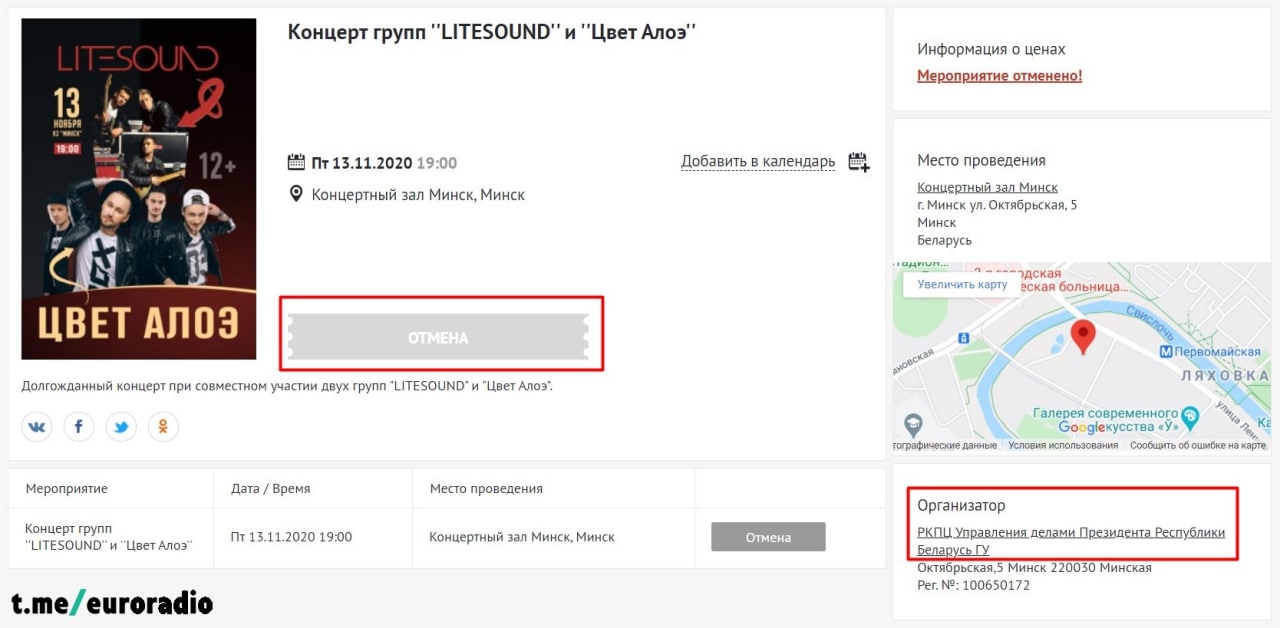Viewport: 1280px width, 628px height.
Task: Click the Рег. №: 100650172 text
Action: coord(974,585)
